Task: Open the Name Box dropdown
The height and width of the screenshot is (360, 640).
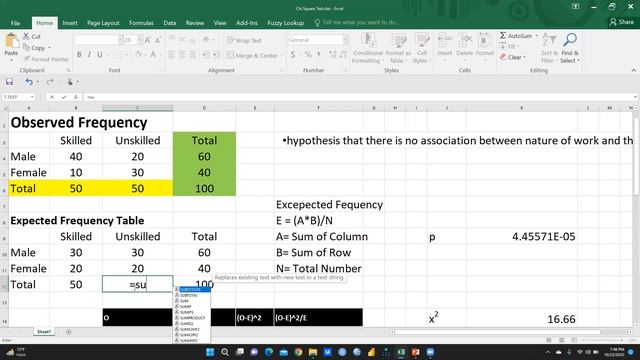Action: coord(32,97)
